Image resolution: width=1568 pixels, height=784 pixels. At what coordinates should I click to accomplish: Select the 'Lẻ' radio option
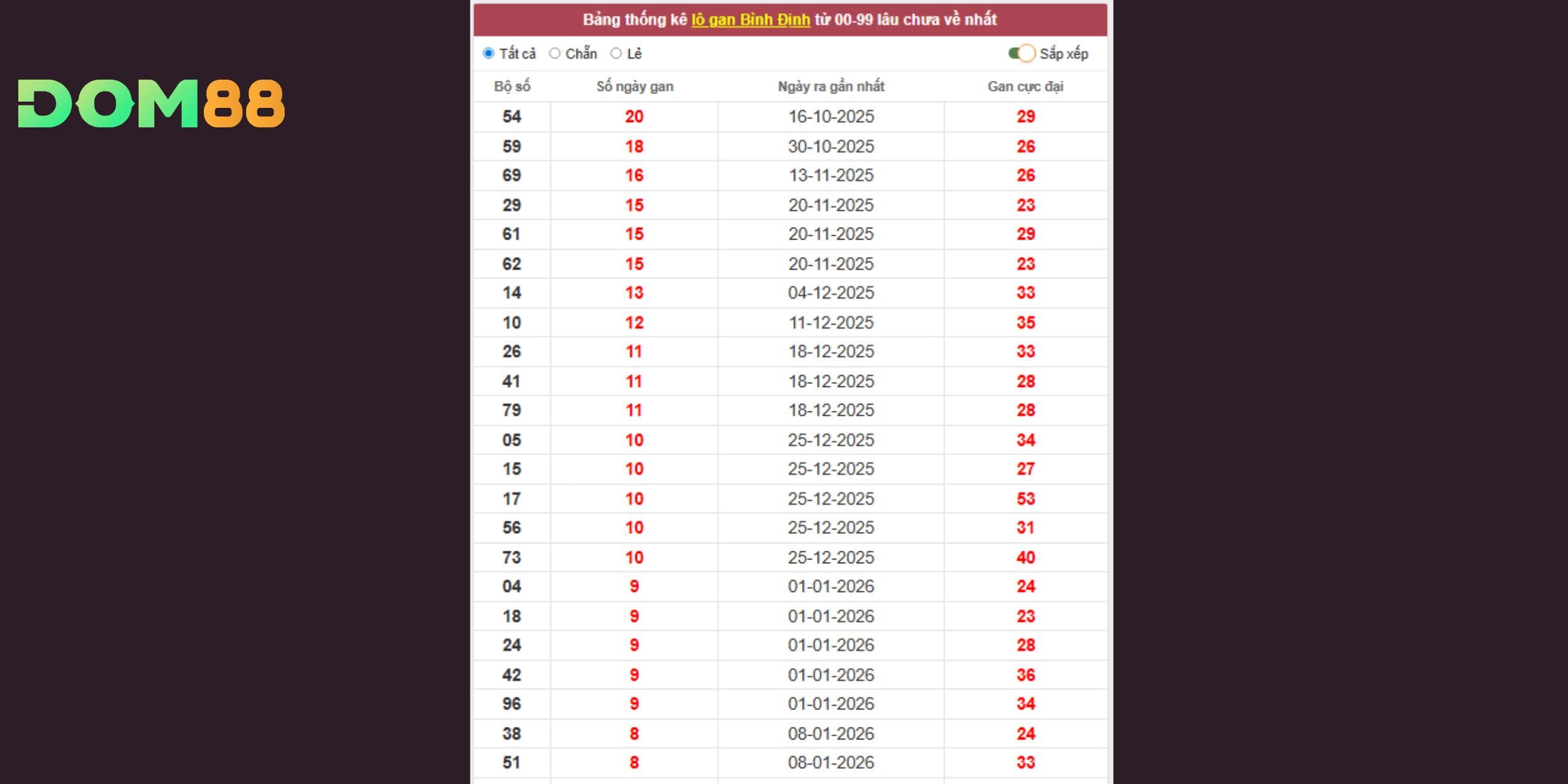(x=616, y=53)
